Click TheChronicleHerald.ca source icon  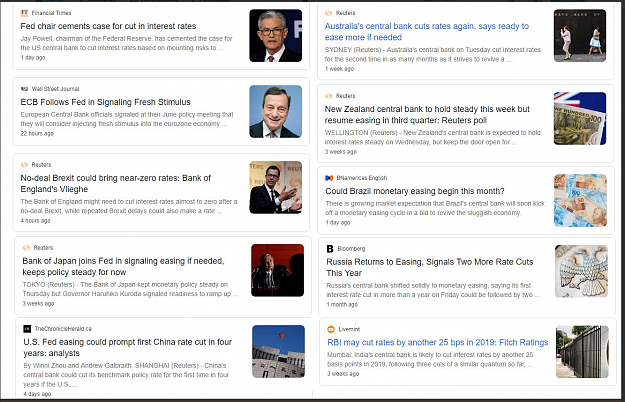point(27,329)
